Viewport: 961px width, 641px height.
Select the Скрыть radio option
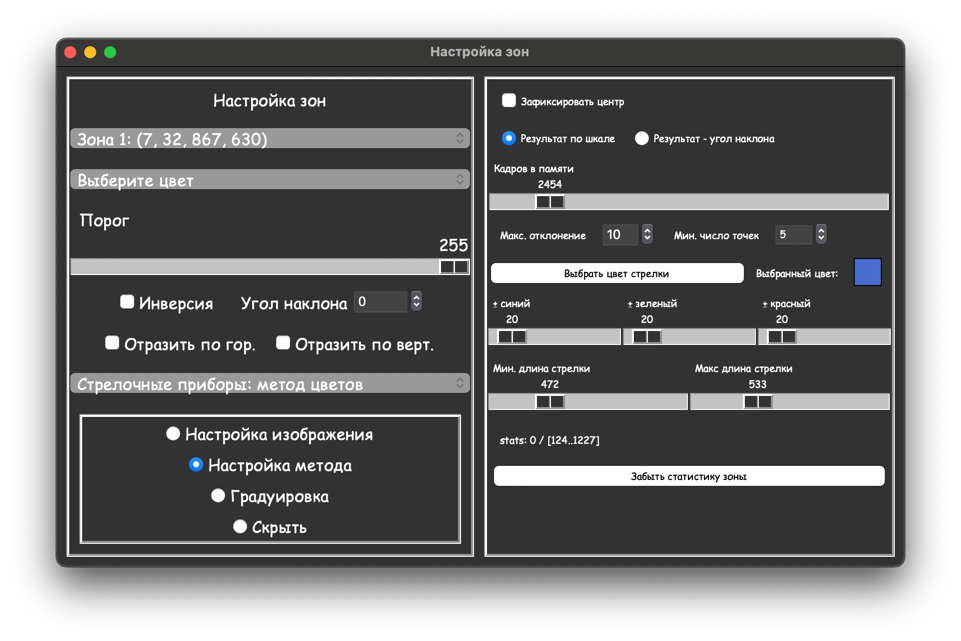click(x=240, y=526)
